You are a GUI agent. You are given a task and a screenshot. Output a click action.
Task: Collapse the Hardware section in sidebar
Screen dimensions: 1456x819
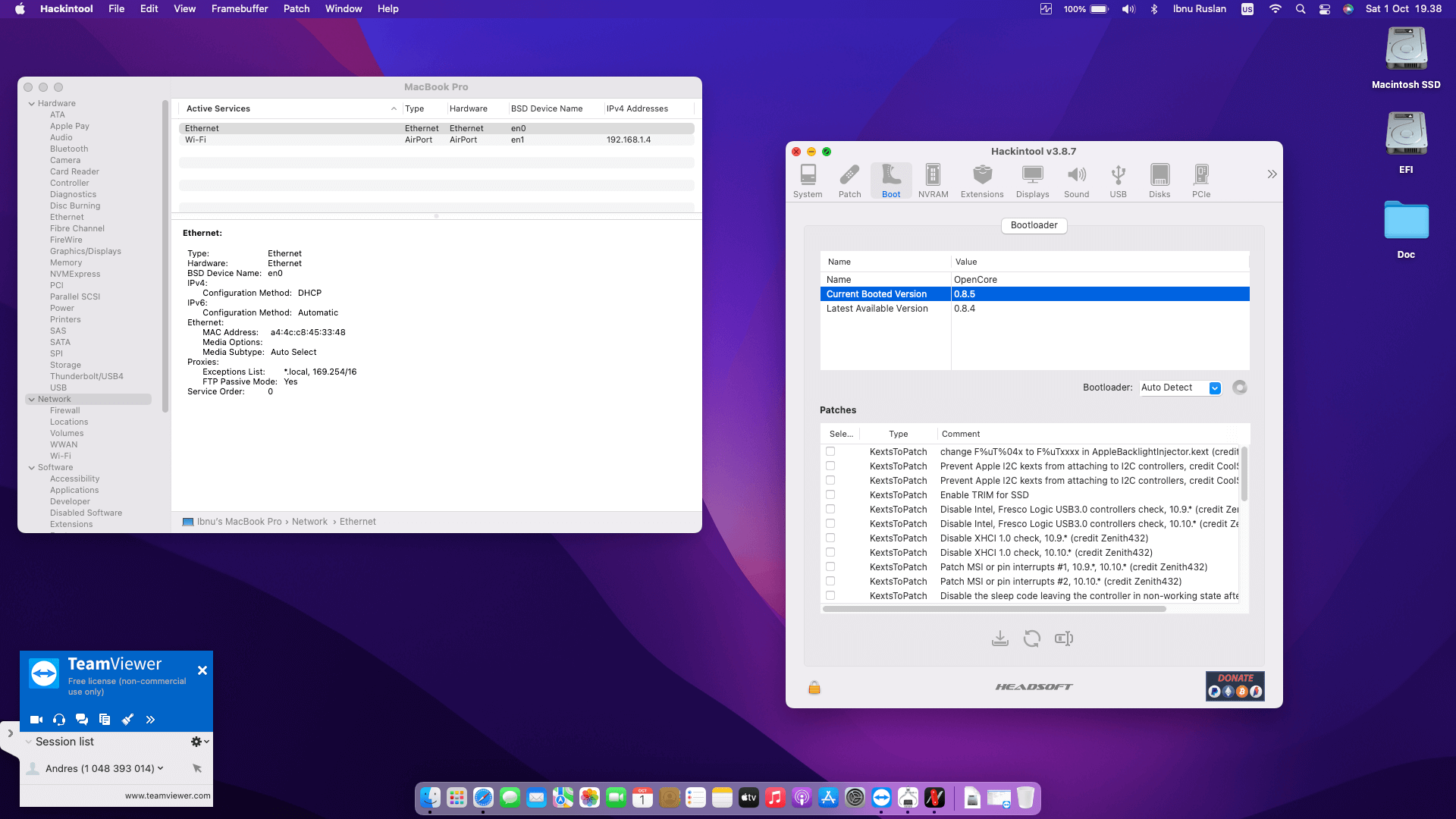point(32,104)
